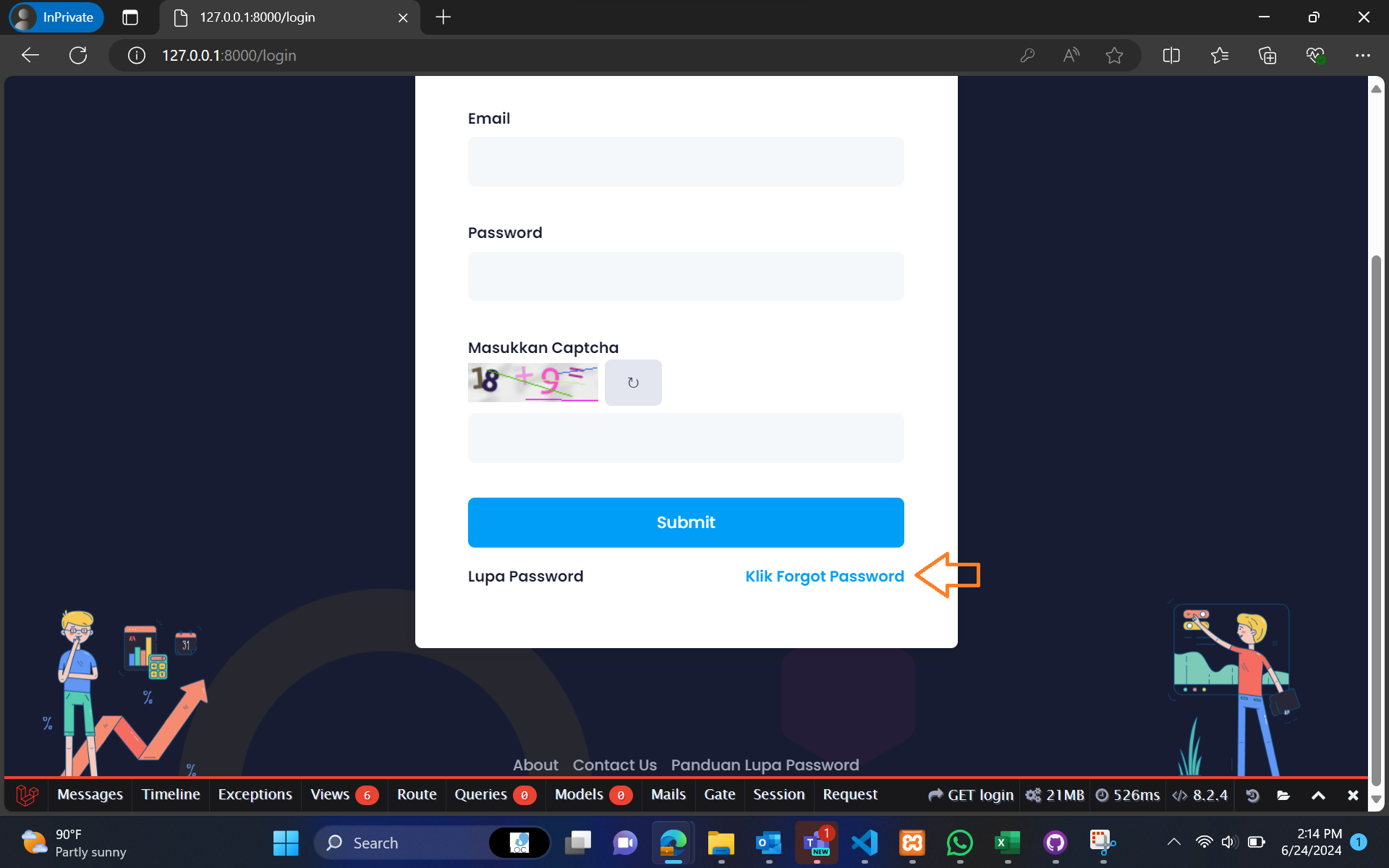Viewport: 1389px width, 868px height.
Task: Open Panduan Lupa Password link
Action: 765,765
